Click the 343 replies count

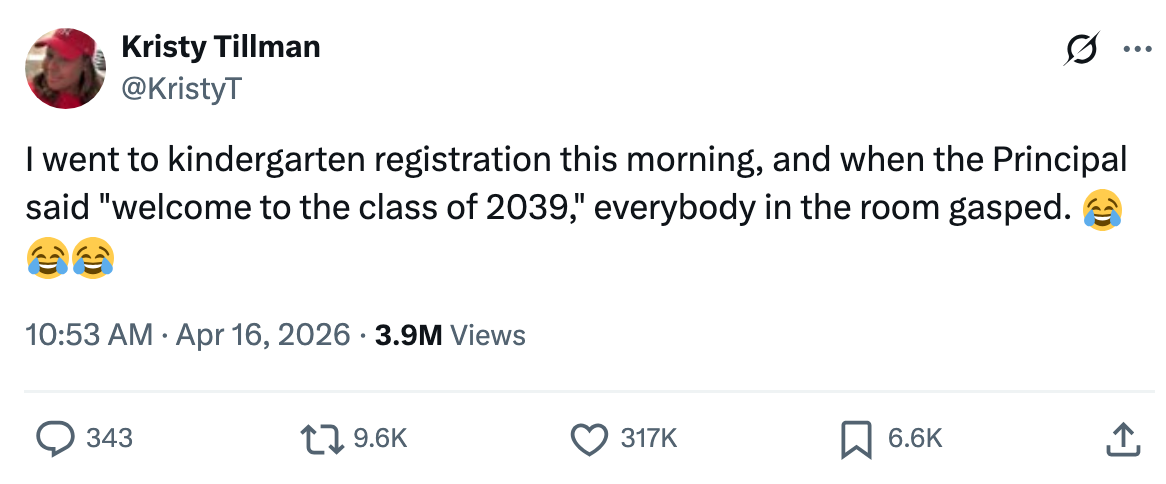pyautogui.click(x=110, y=437)
